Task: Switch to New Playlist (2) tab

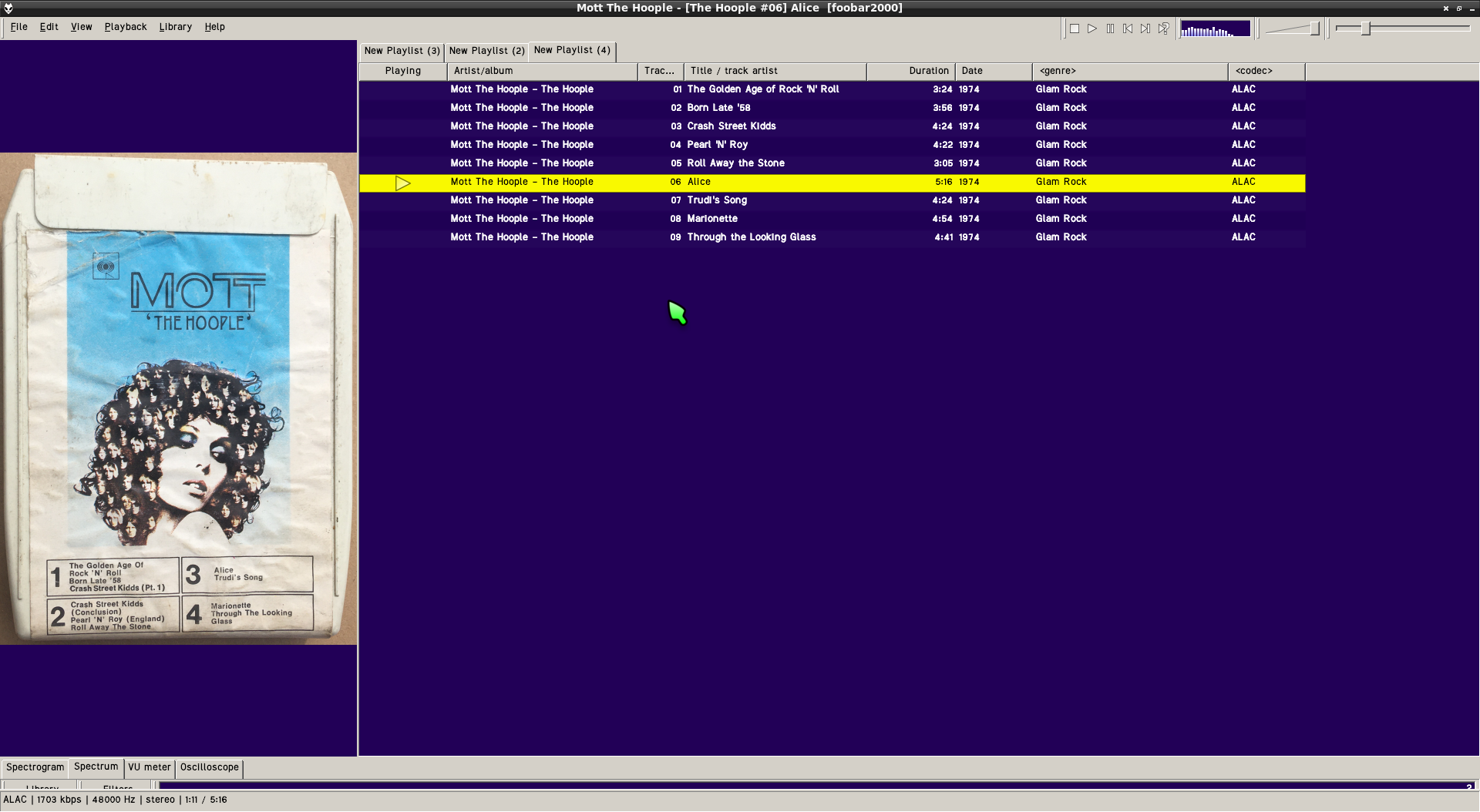Action: pos(486,51)
